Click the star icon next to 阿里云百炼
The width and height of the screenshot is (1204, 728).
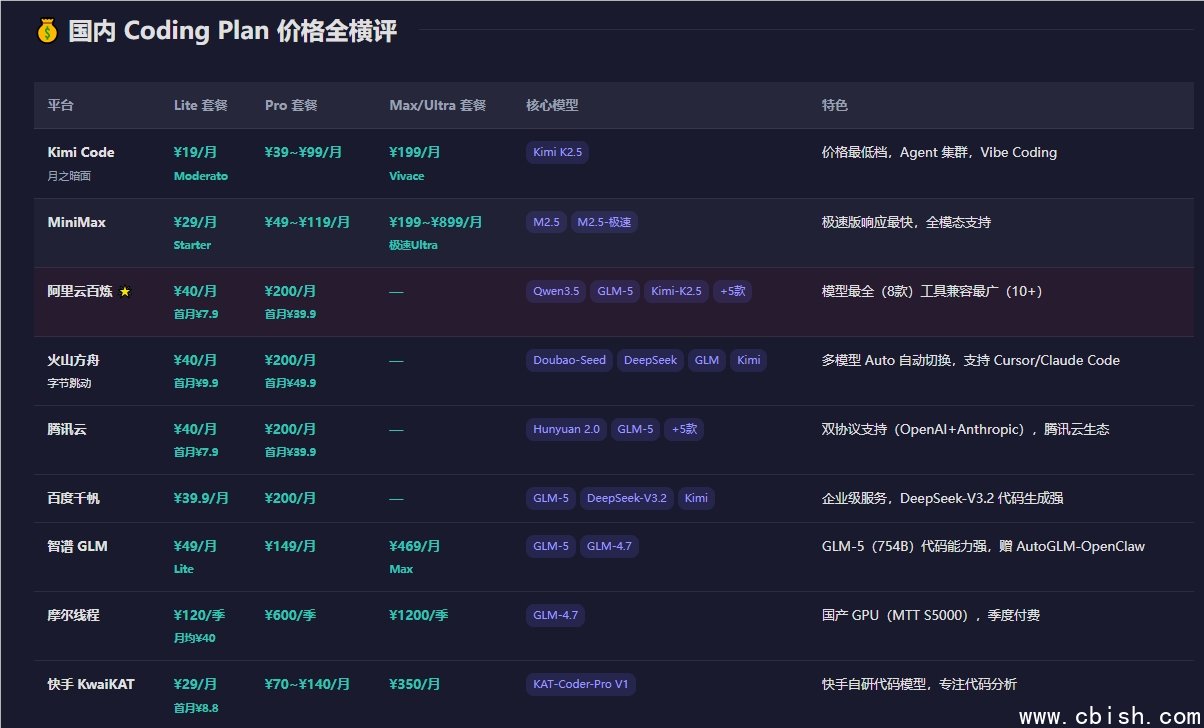click(x=125, y=292)
